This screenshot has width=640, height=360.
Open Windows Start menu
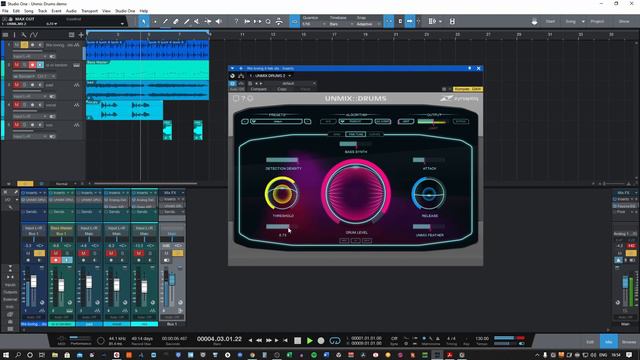[6, 355]
